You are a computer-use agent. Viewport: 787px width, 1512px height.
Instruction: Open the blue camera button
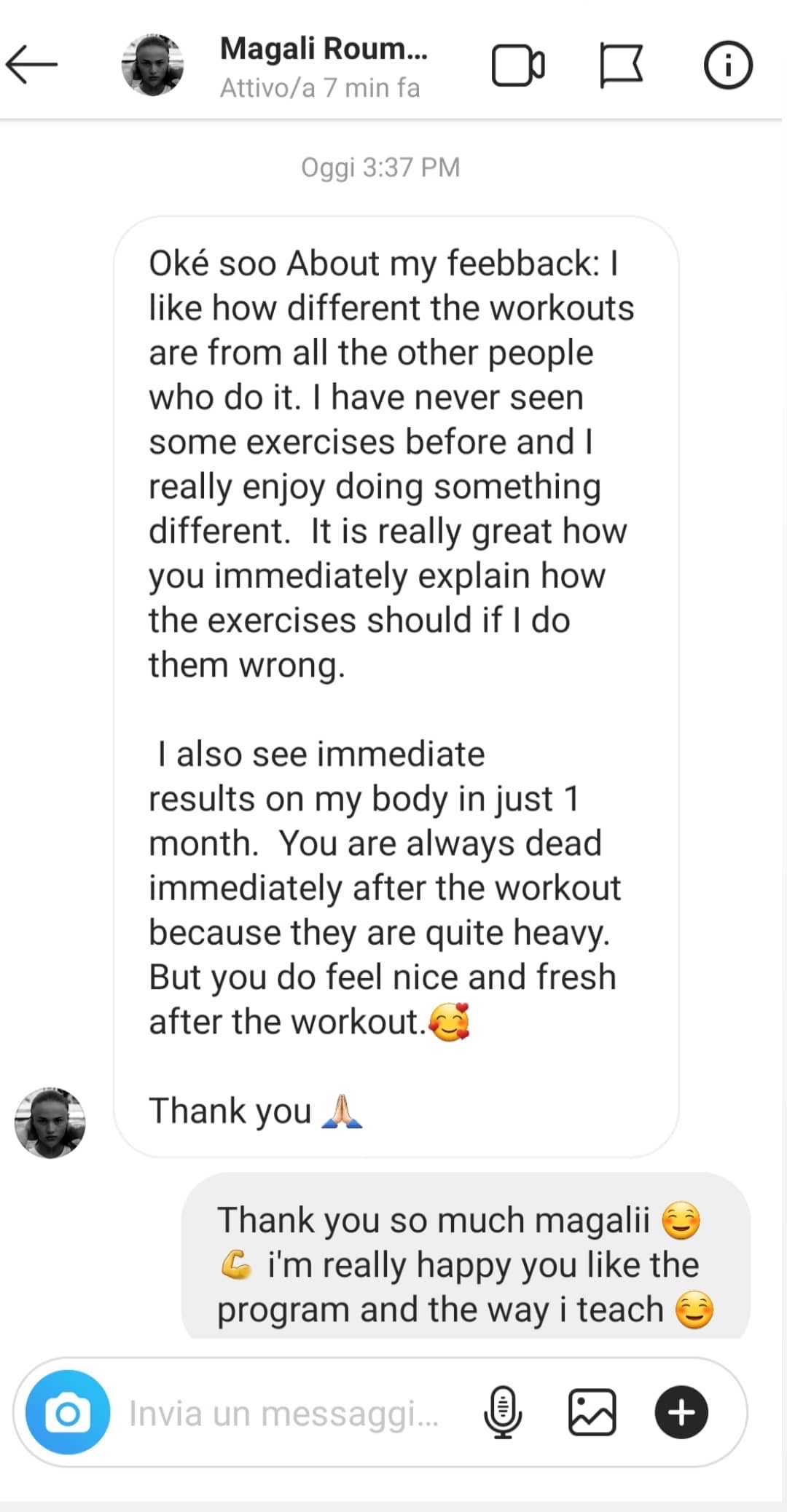[x=68, y=1412]
